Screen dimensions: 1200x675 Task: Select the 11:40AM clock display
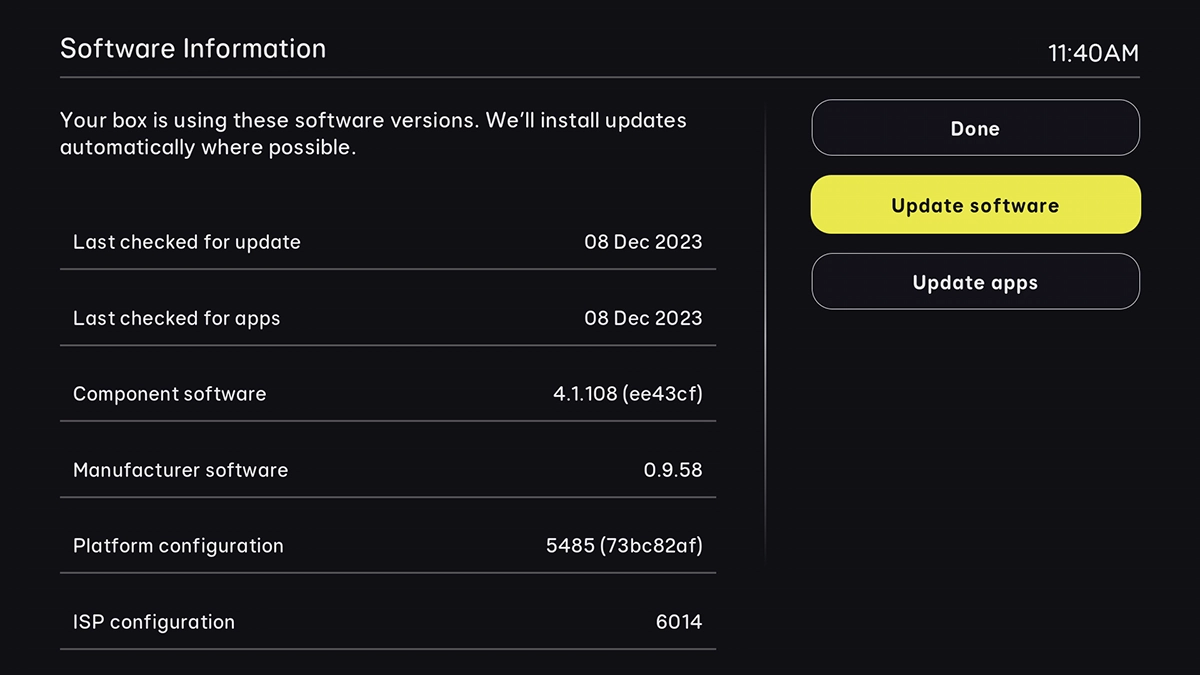tap(1095, 53)
